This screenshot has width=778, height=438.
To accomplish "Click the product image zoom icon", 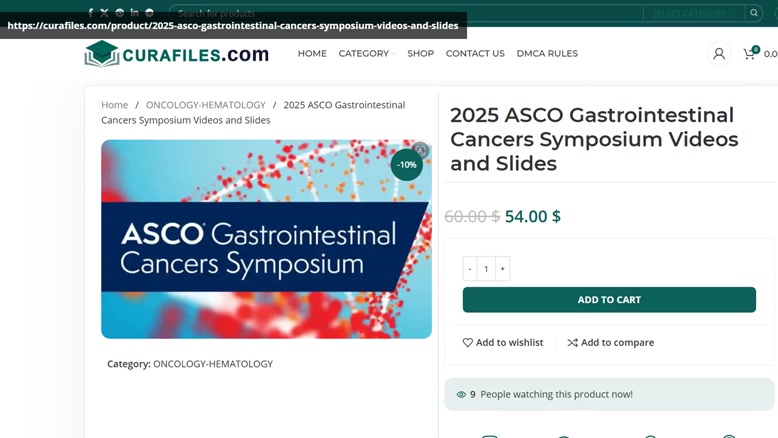I will [420, 150].
